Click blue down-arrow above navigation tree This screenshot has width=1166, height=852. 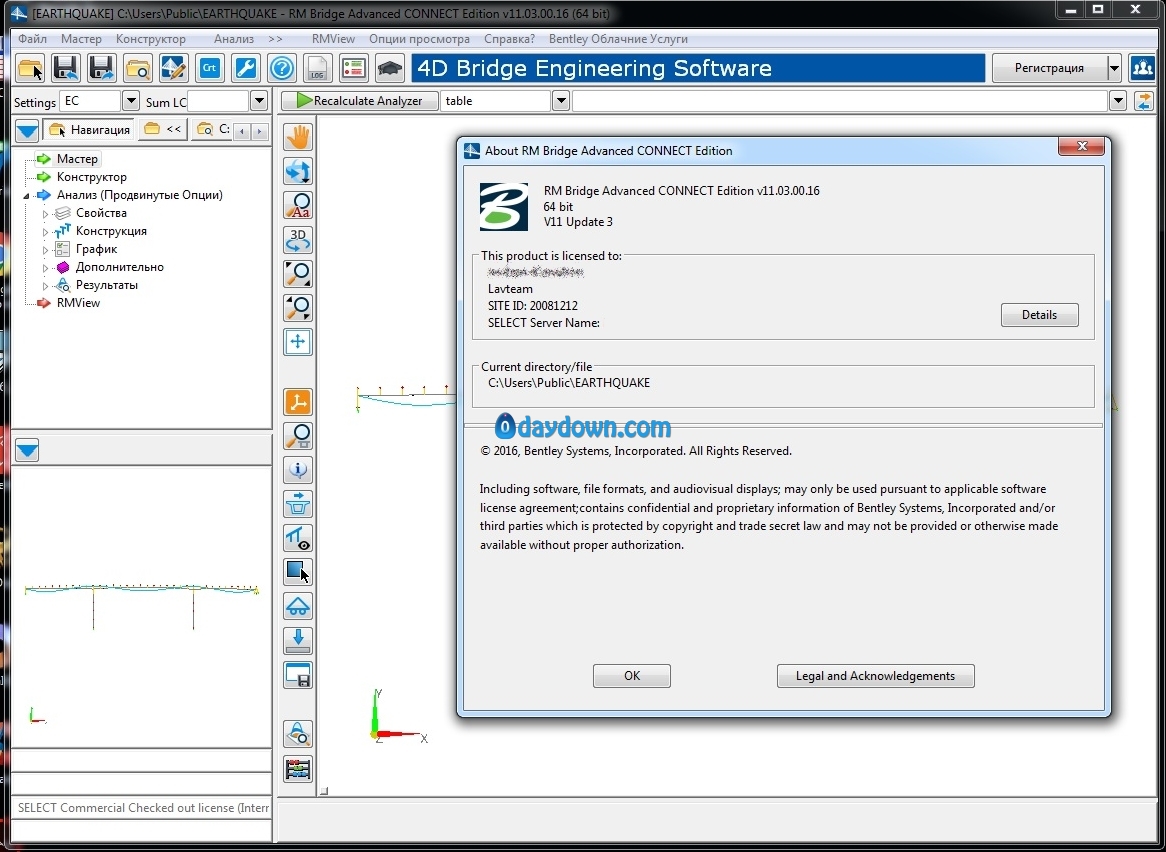point(28,130)
